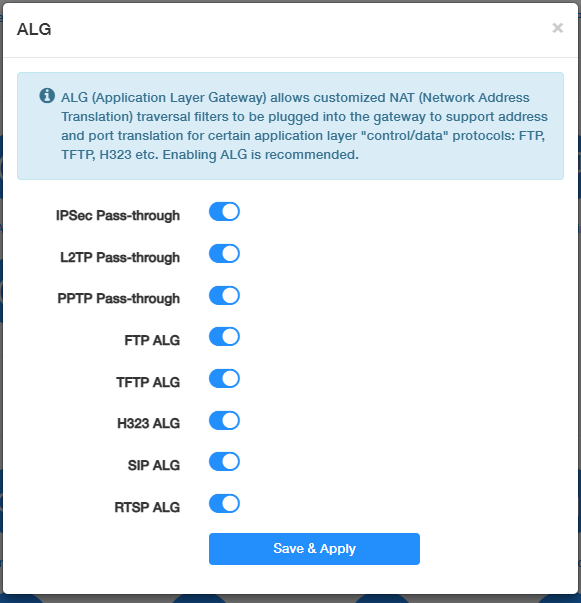Screen dimensions: 581x603
Task: Switch off the FTP ALG toggle
Action: [224, 337]
